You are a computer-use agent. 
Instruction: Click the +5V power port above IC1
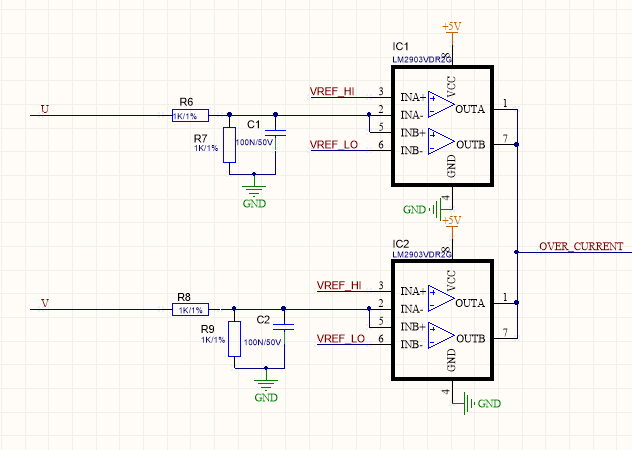pos(451,31)
